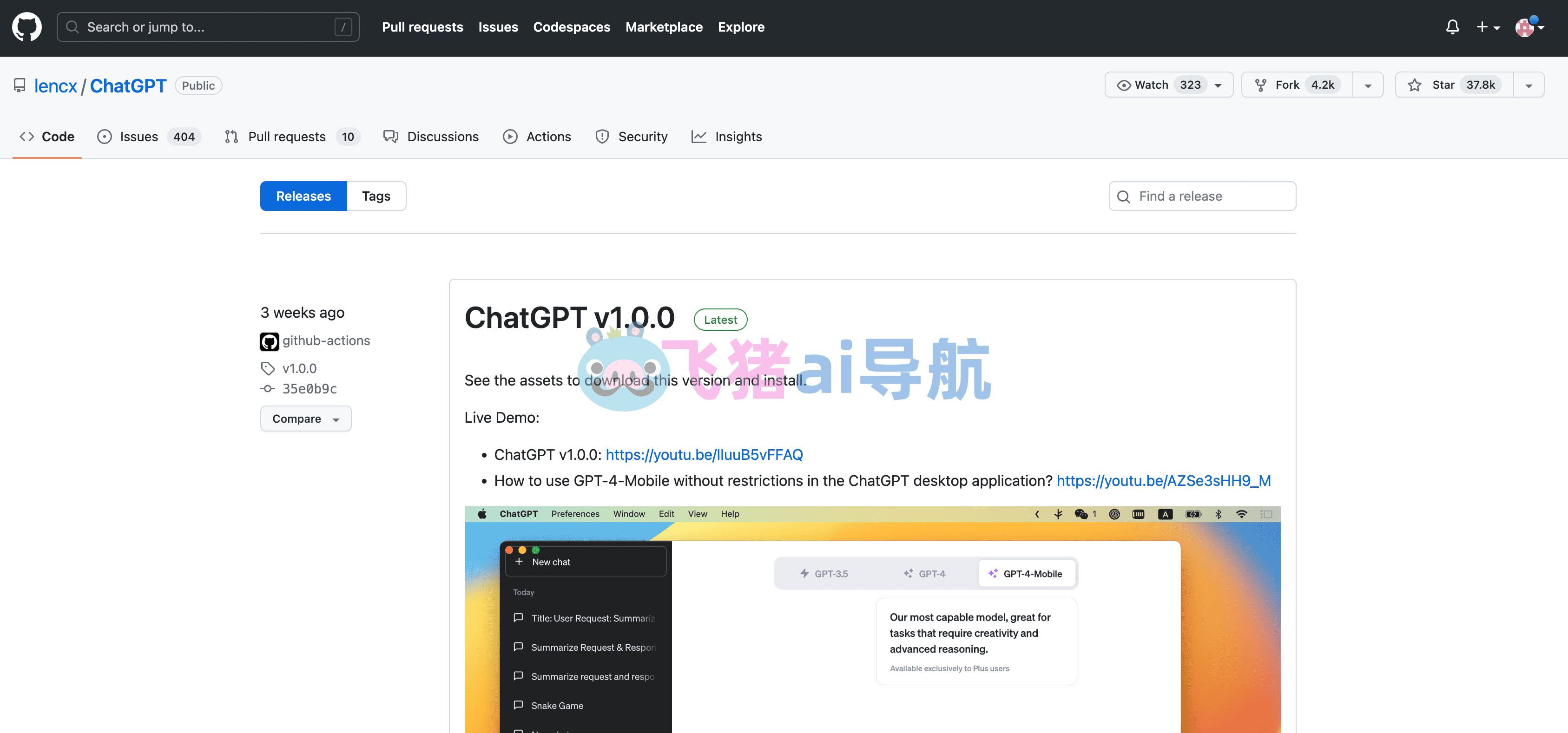Open the notifications bell
The image size is (1568, 733).
click(x=1452, y=27)
